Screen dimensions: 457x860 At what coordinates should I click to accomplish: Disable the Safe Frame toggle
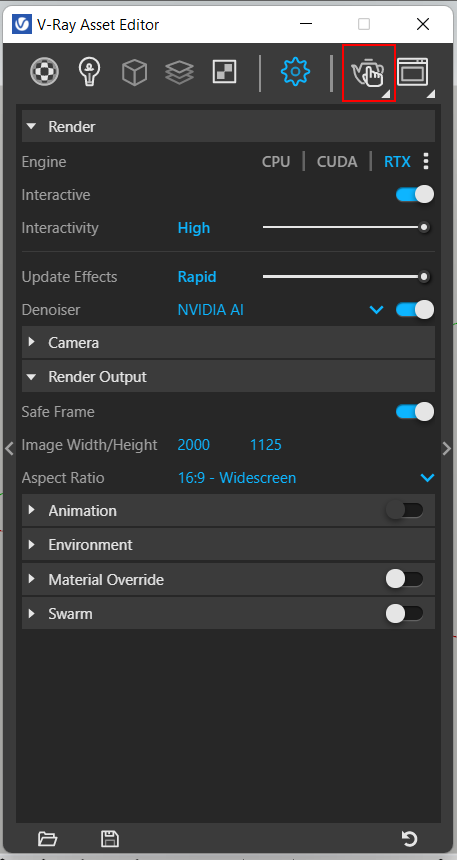click(415, 411)
